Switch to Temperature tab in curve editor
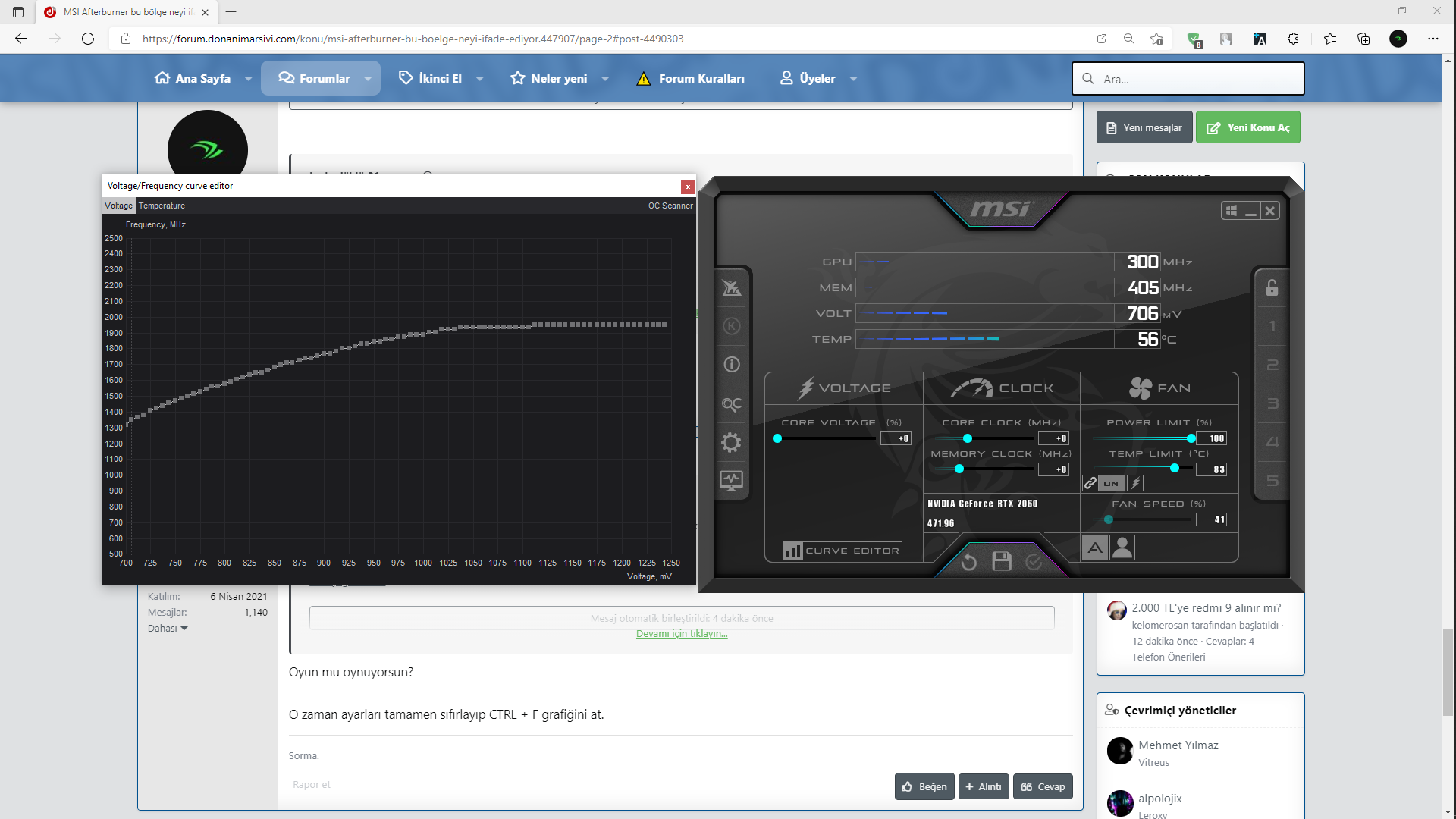1456x819 pixels. 162,206
